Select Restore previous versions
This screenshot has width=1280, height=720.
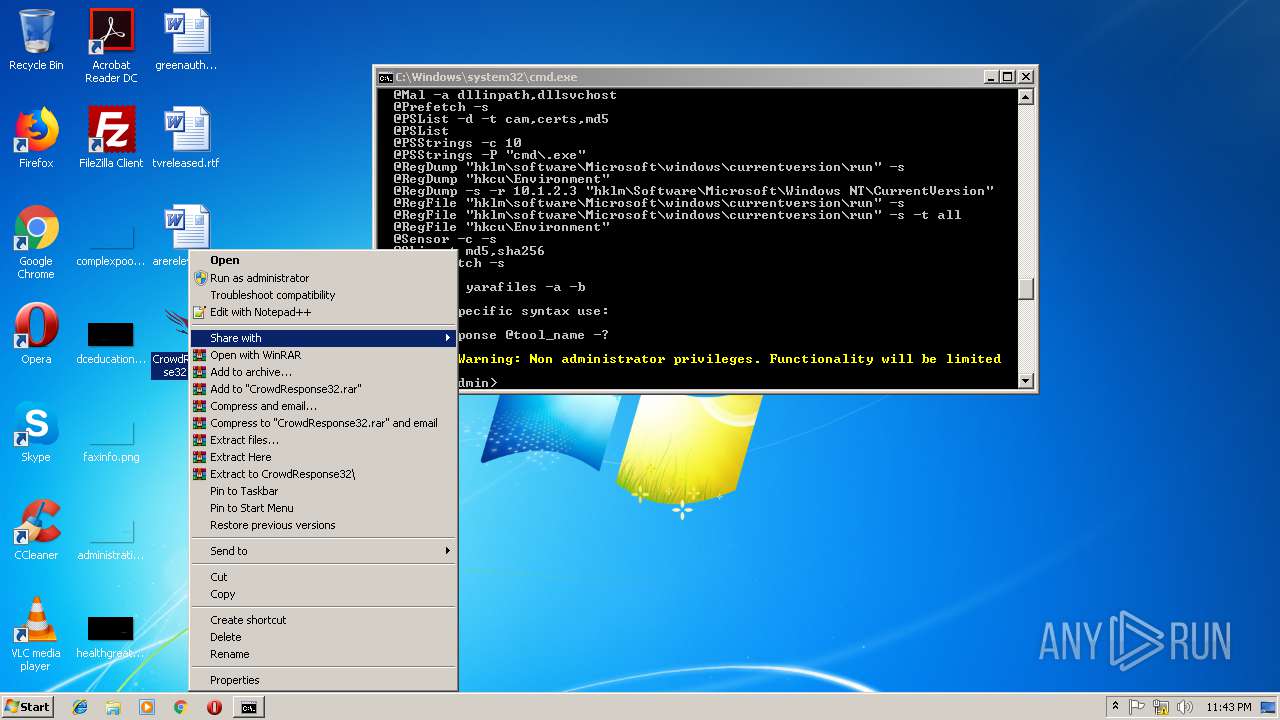[x=324, y=525]
